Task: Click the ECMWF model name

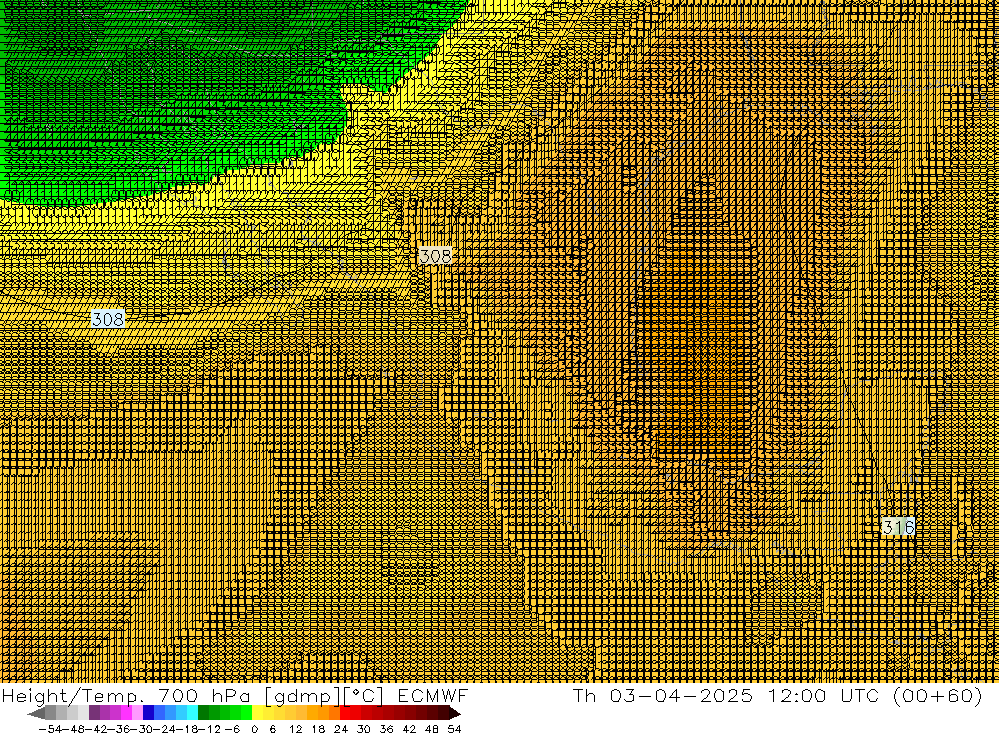Action: [x=432, y=695]
